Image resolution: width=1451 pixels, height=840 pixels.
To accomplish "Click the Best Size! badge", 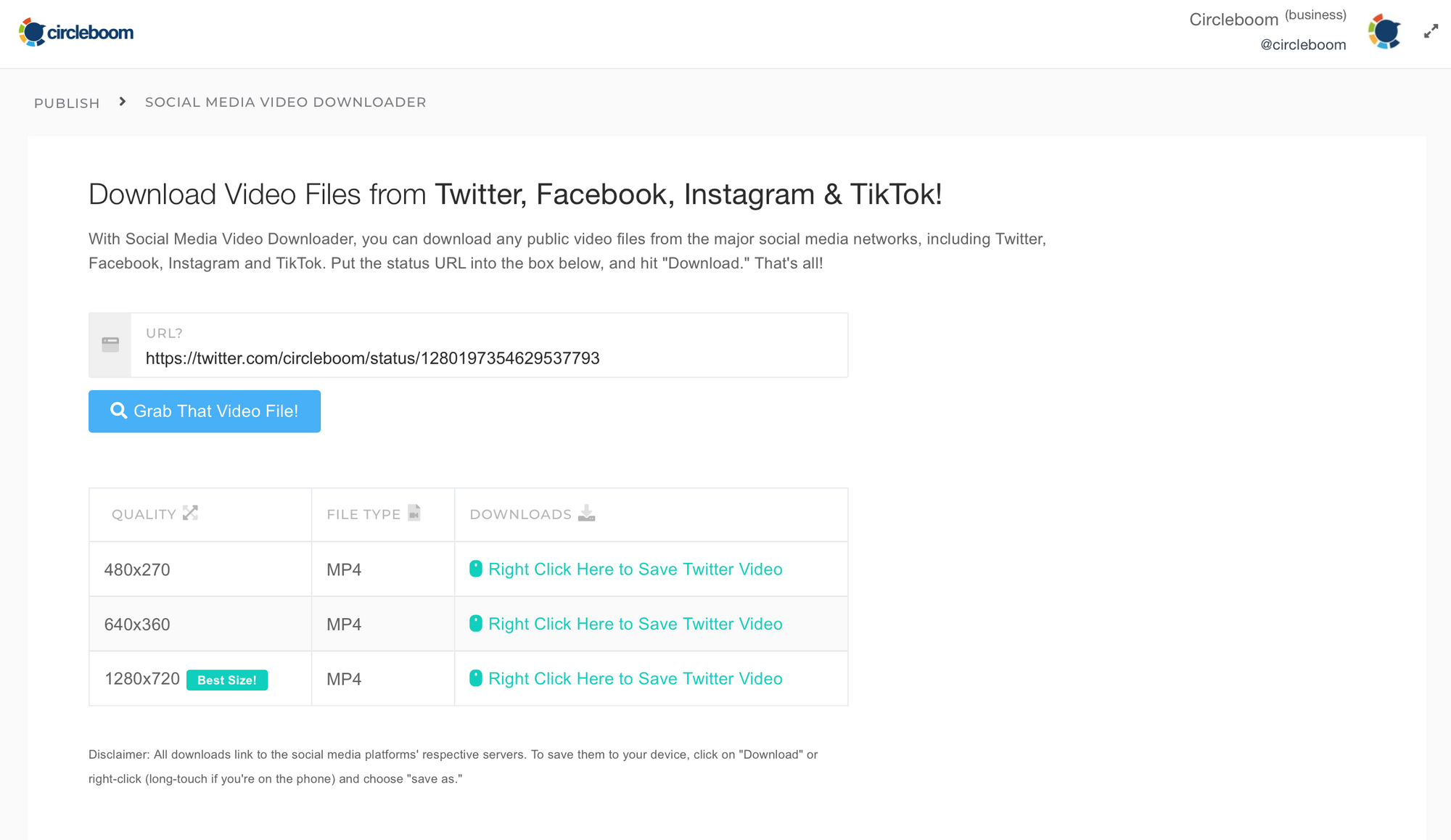I will [x=227, y=680].
